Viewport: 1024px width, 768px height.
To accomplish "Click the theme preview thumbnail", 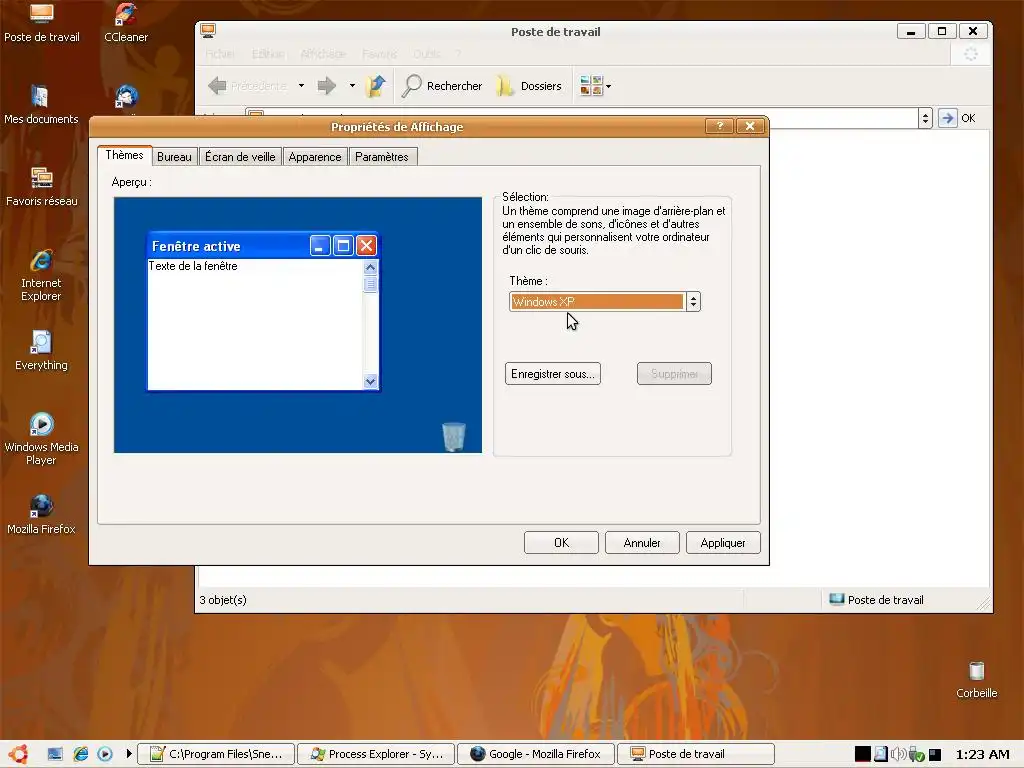I will click(298, 325).
